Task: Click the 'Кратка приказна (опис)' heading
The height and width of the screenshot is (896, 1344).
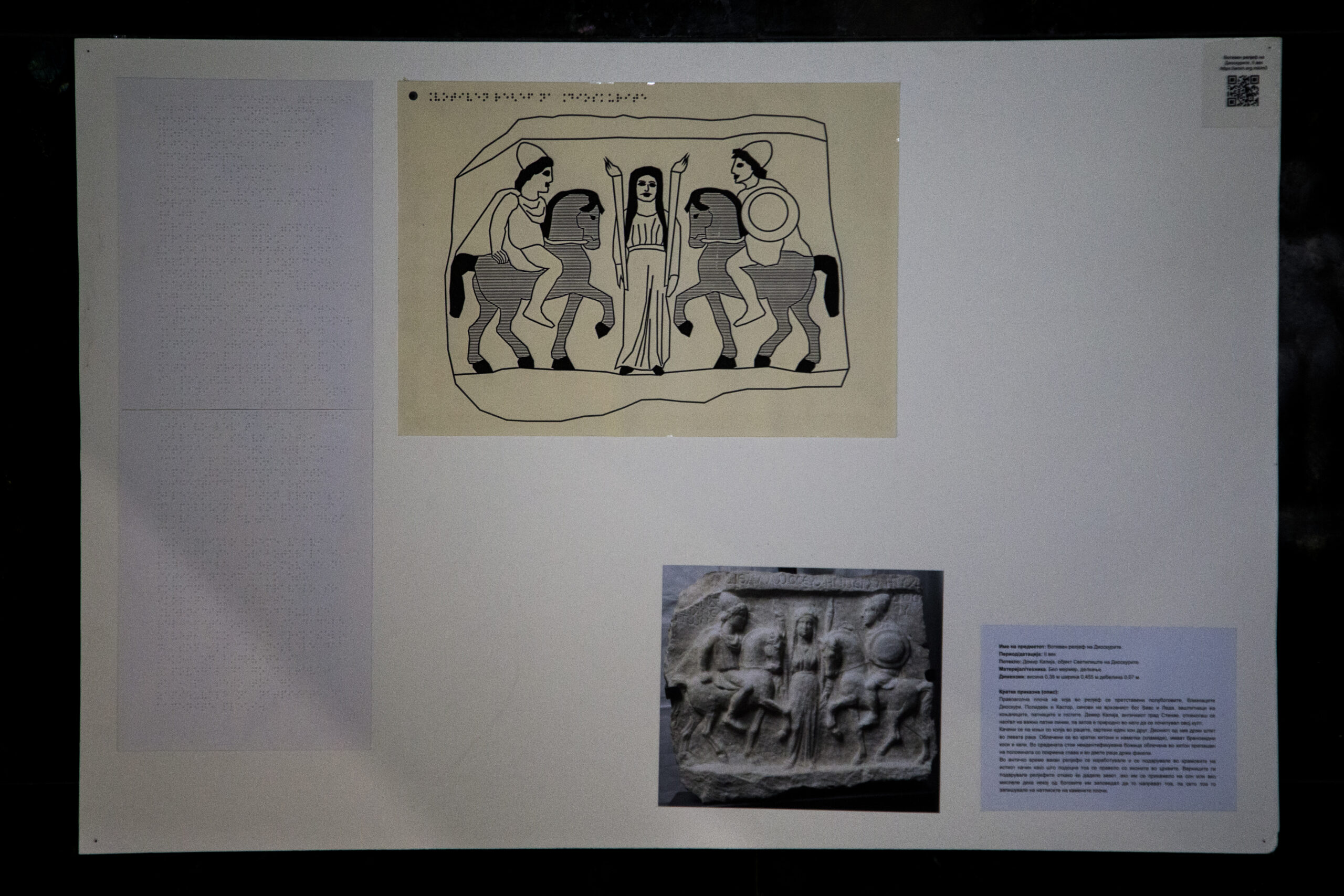Action: pyautogui.click(x=1028, y=692)
